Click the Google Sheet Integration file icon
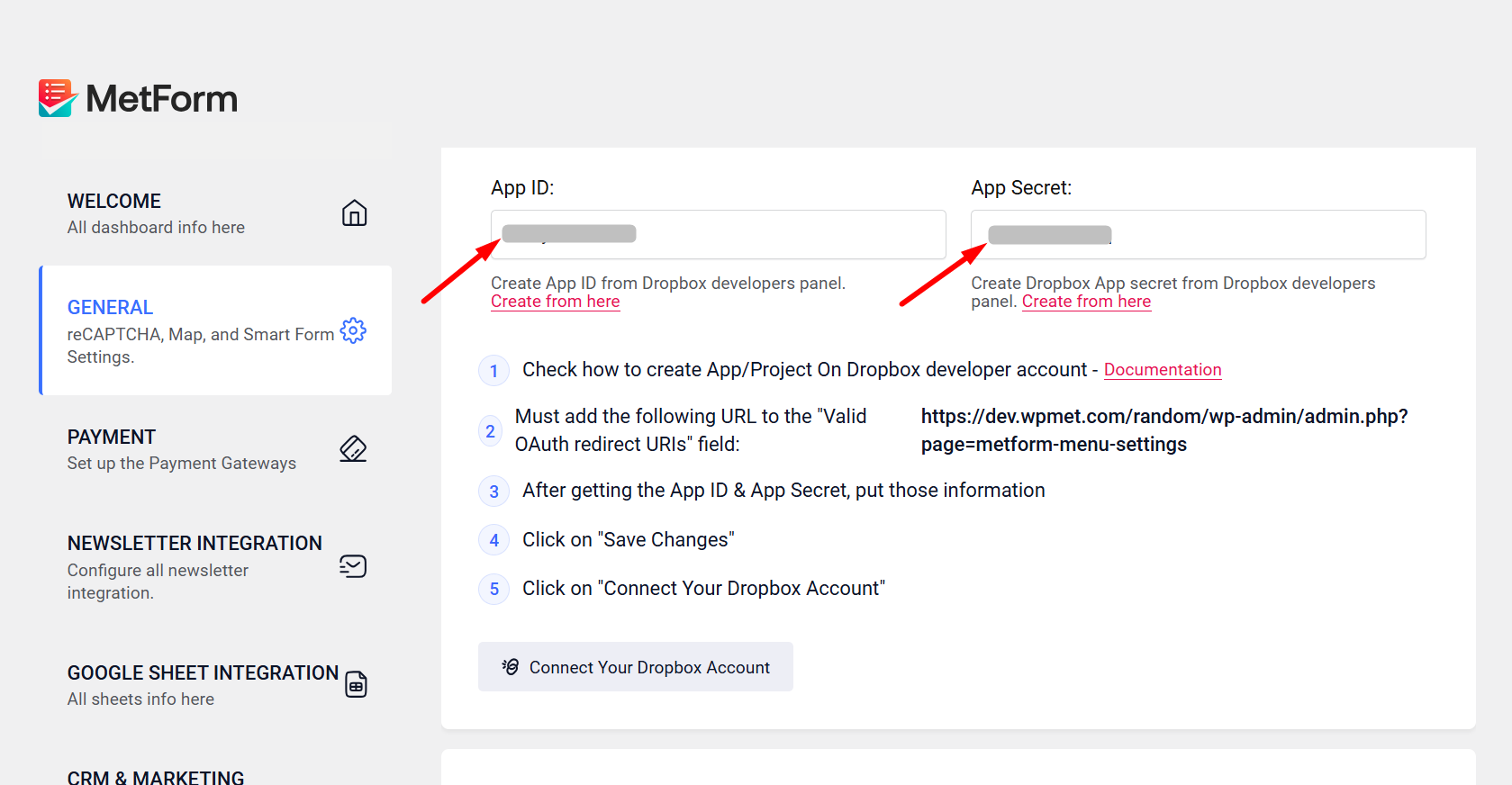Screen dimensions: 1512x785 (x=357, y=684)
